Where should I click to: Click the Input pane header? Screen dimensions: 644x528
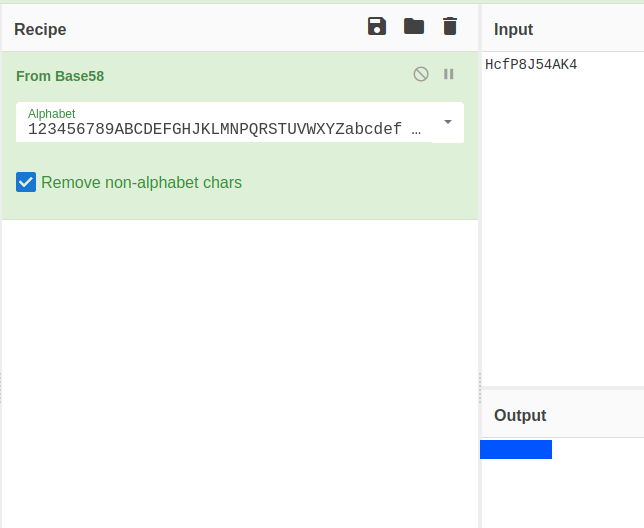[514, 29]
